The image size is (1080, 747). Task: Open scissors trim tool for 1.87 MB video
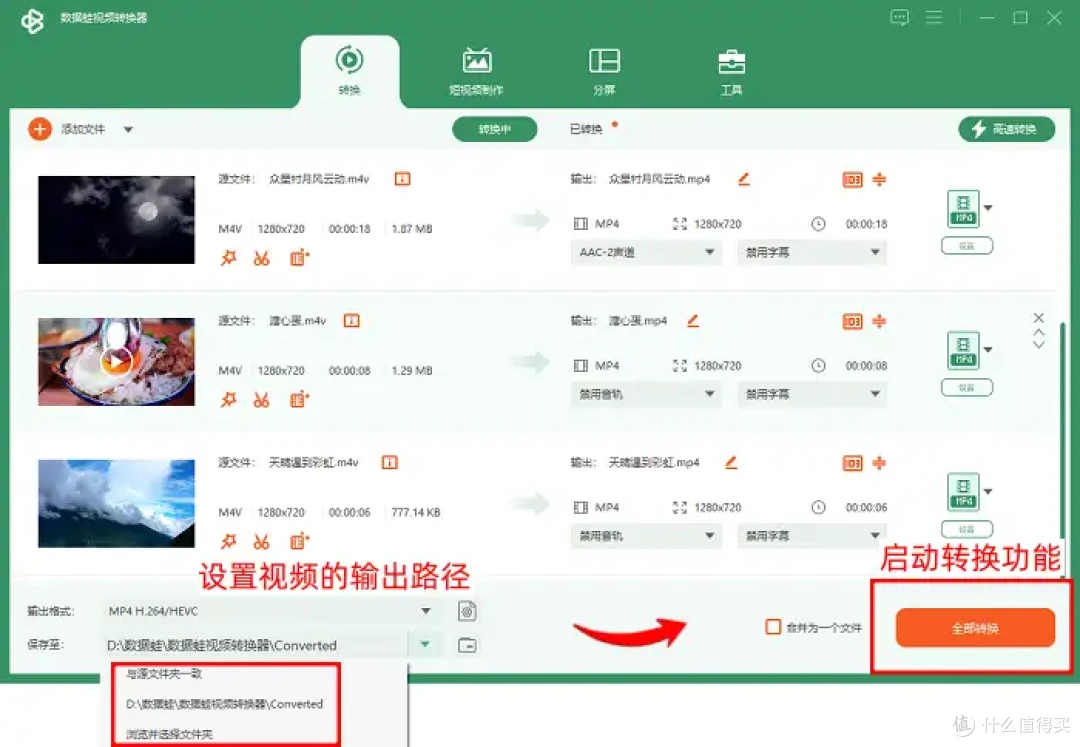[261, 258]
